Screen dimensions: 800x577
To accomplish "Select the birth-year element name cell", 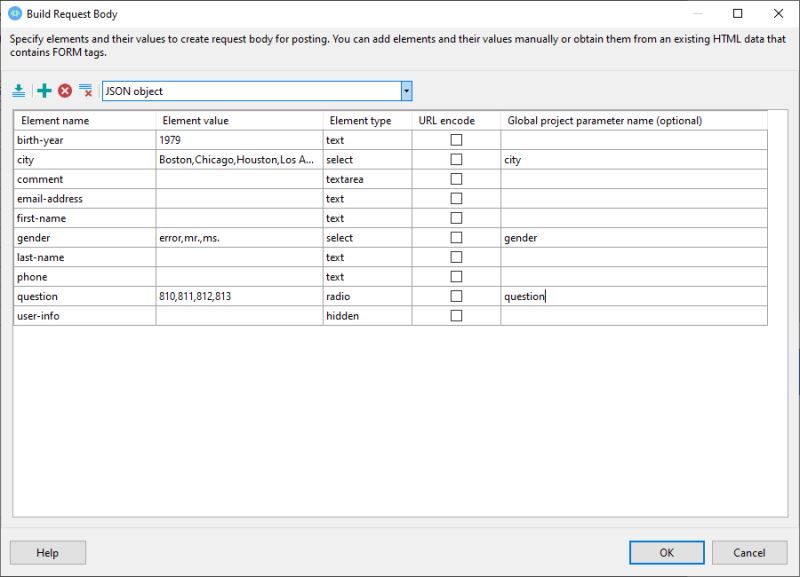I will 85,140.
